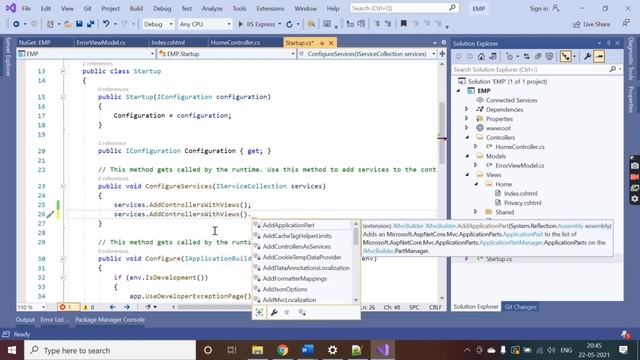This screenshot has width=640, height=360.
Task: Select AddControllersAsServices suggestion
Action: tap(302, 247)
